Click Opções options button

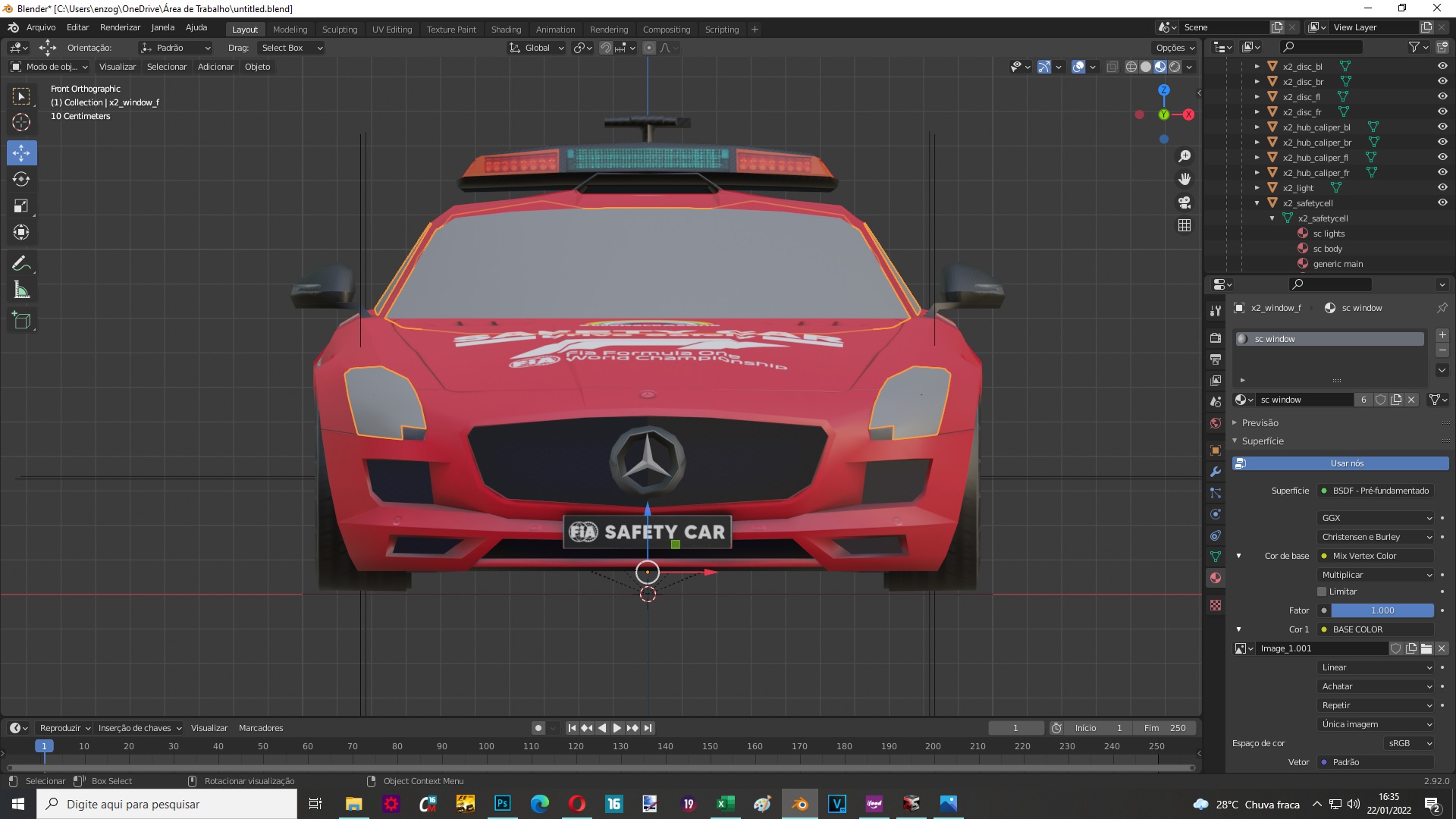click(x=1174, y=48)
